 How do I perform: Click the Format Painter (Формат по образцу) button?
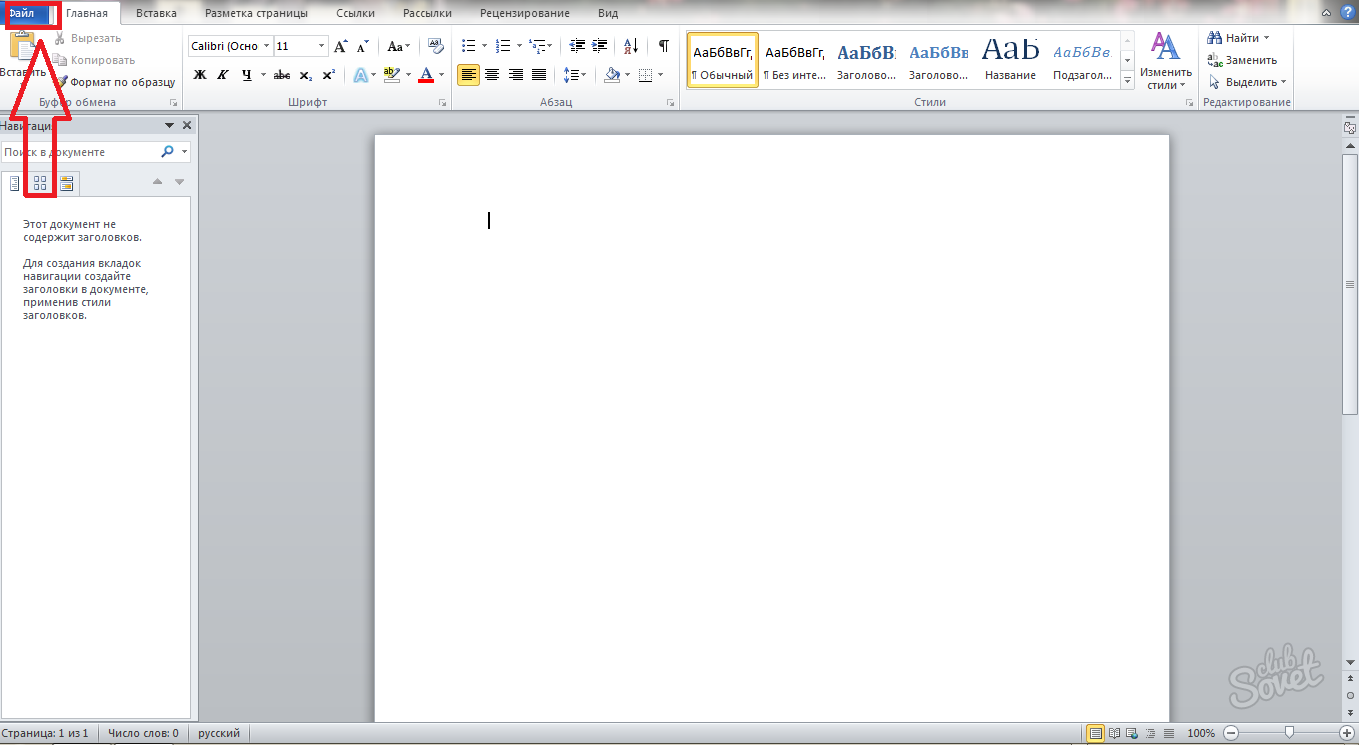pos(116,82)
